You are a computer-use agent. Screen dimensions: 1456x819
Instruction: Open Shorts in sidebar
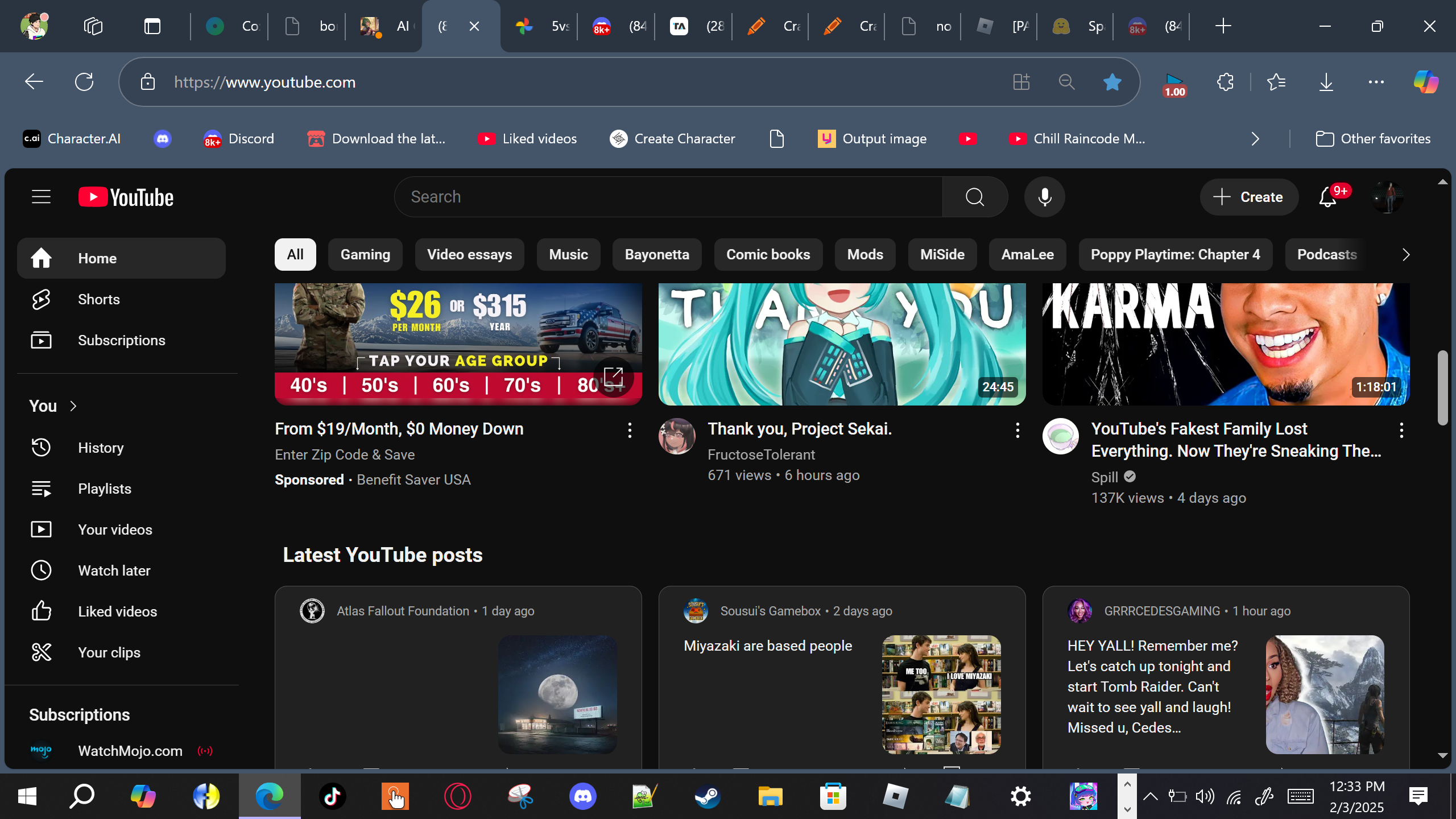(x=121, y=299)
